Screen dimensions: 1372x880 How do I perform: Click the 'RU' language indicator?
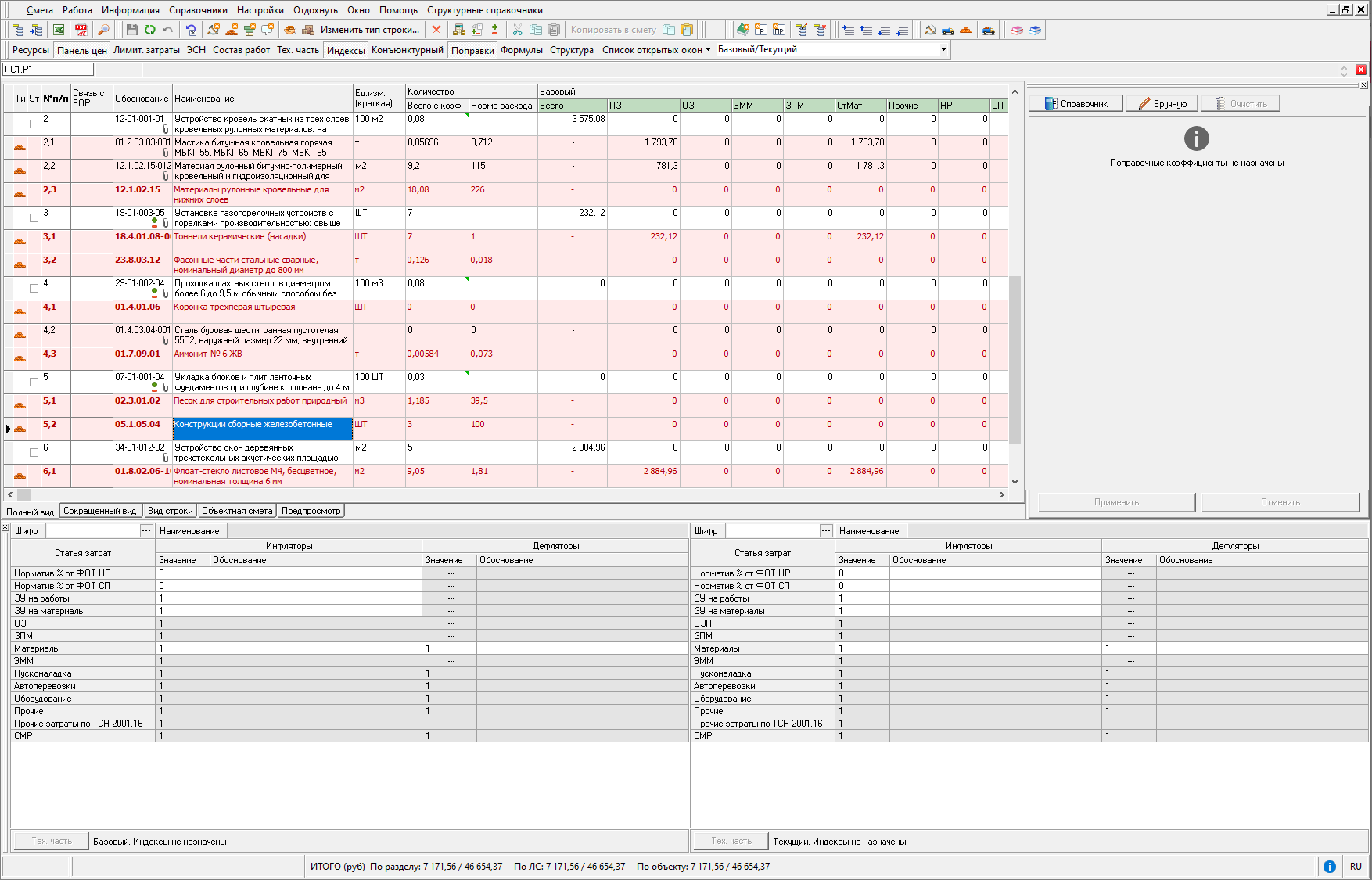(x=1356, y=866)
